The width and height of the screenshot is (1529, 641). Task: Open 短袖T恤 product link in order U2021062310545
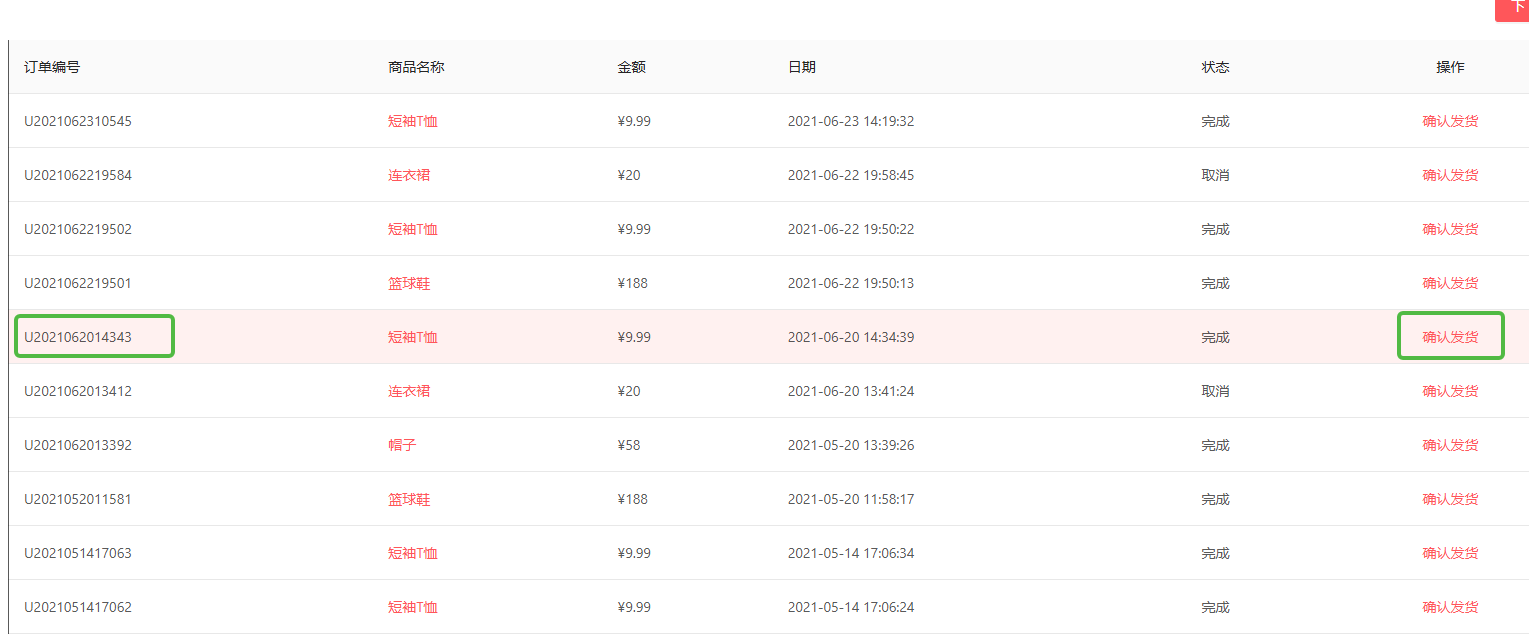413,121
